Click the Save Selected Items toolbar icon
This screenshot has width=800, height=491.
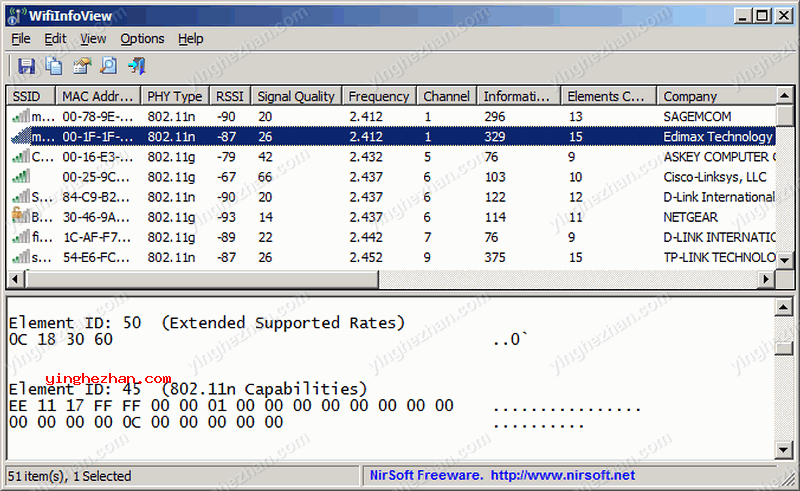click(26, 66)
